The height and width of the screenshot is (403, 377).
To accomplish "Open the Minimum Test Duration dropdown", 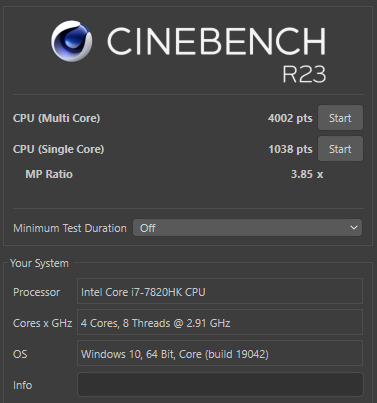I will tap(247, 228).
